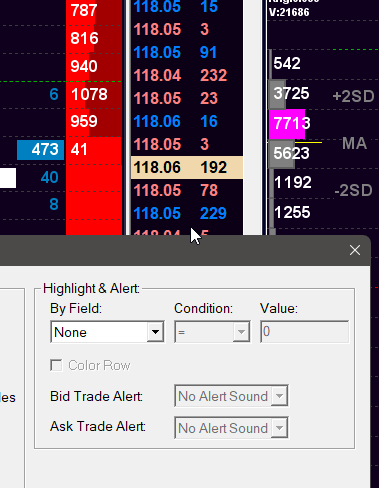Click the magenta 7713 volume profile bar
379x488 pixels.
(x=287, y=124)
